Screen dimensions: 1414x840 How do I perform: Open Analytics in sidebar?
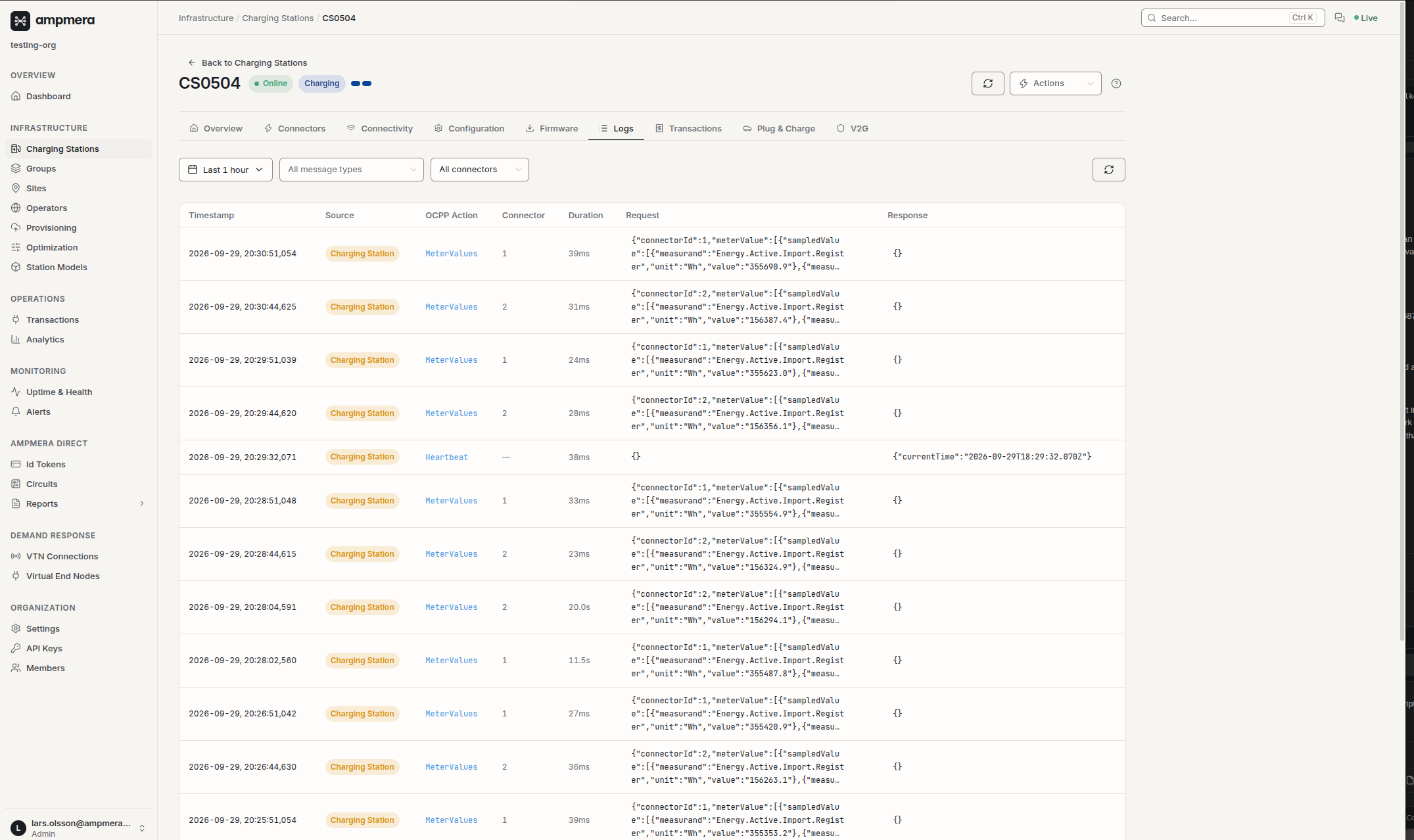(78, 339)
